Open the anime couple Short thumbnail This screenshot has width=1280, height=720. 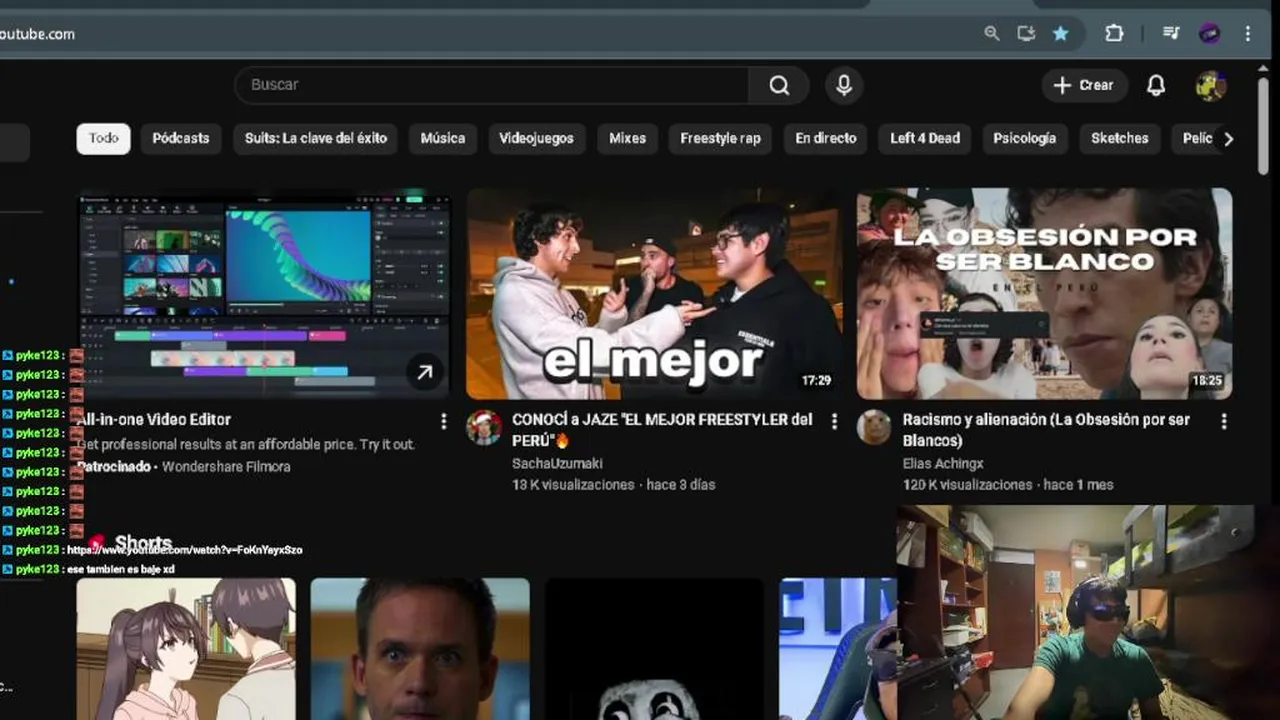186,649
